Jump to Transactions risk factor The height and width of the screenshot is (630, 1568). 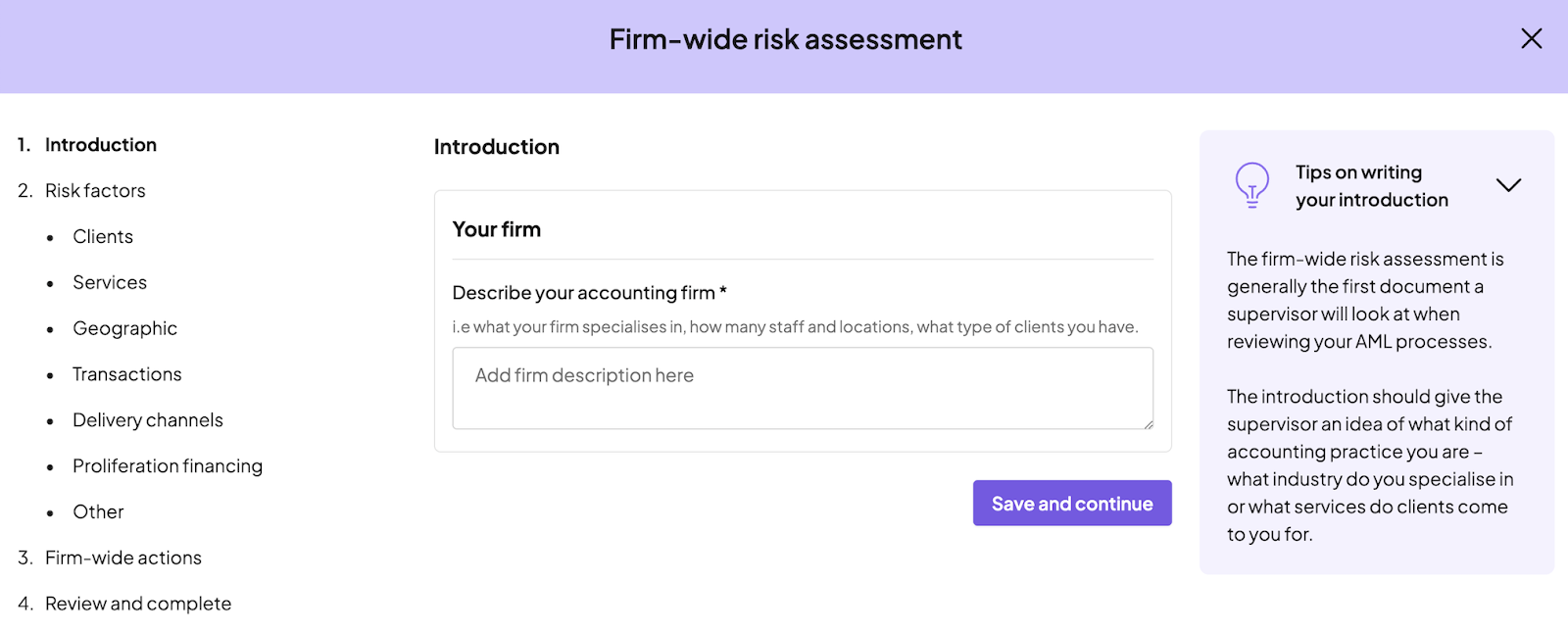click(x=127, y=374)
